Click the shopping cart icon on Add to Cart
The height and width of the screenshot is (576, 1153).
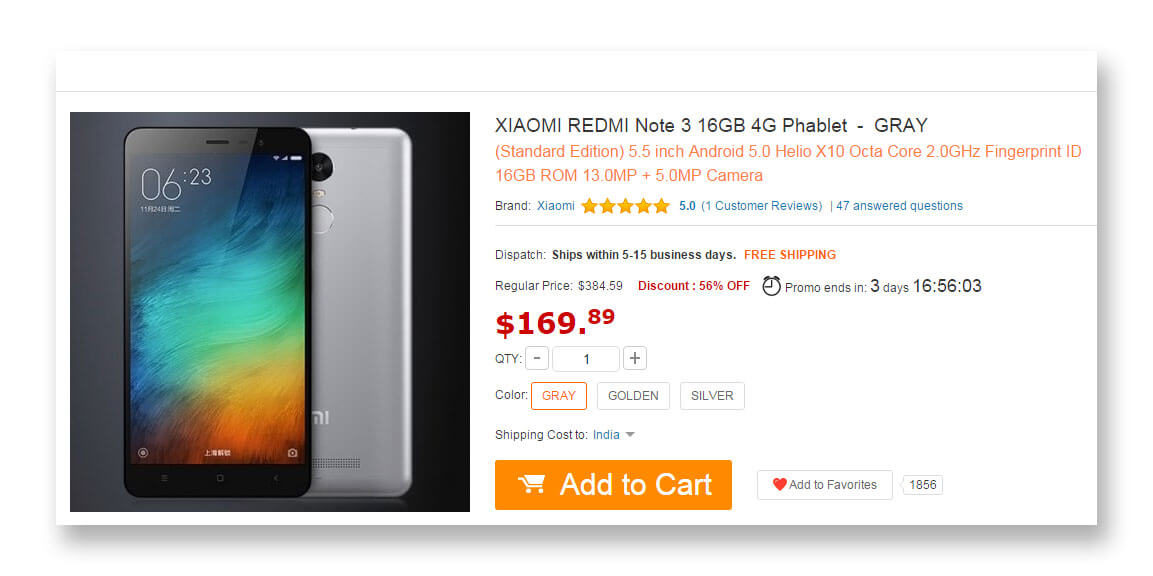click(x=532, y=484)
